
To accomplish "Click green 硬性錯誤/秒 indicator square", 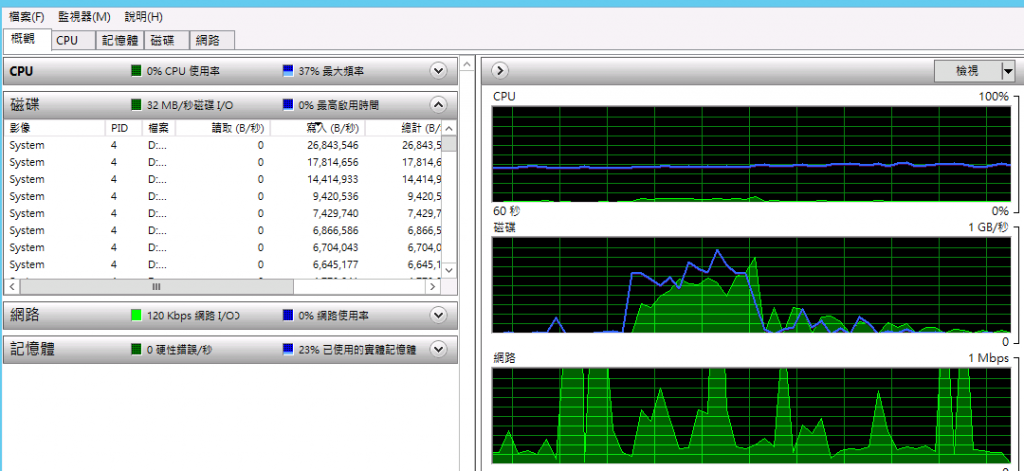I will (136, 349).
